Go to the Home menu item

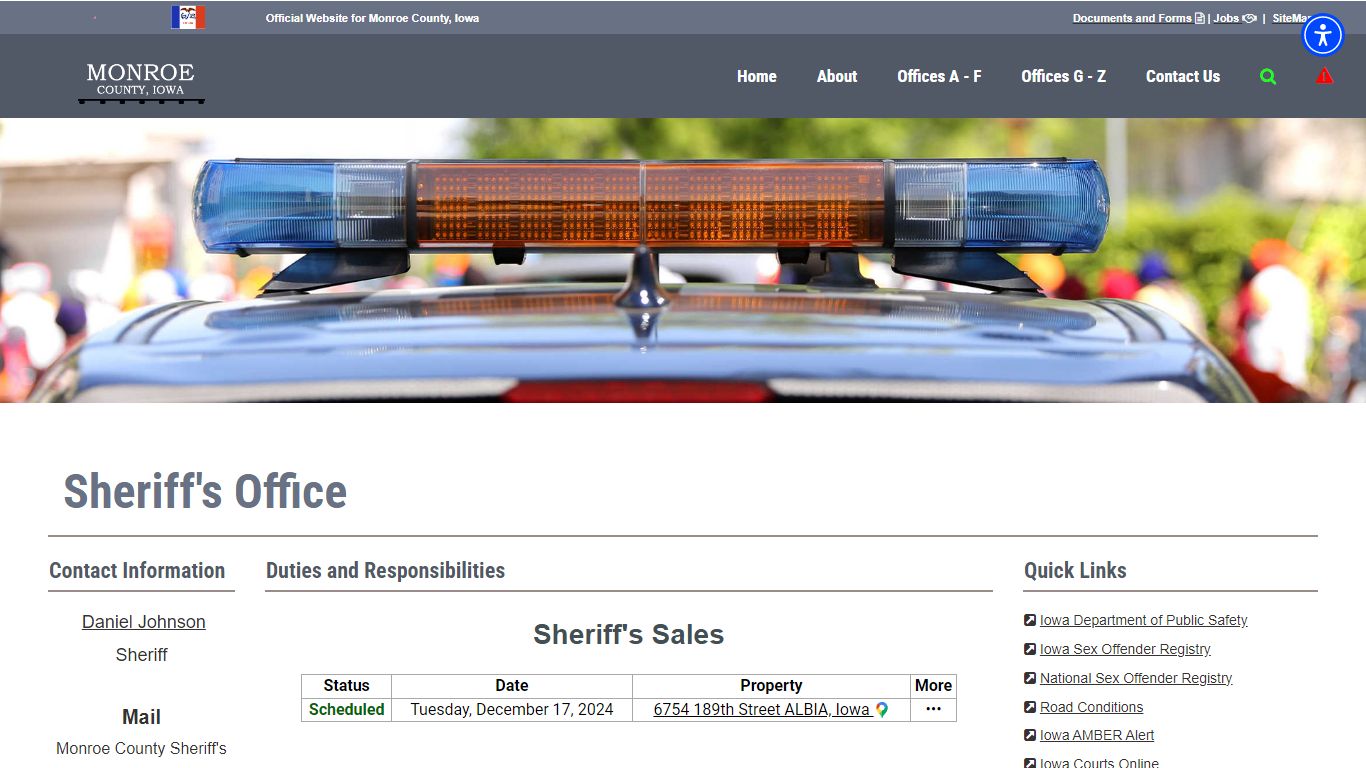tap(756, 76)
